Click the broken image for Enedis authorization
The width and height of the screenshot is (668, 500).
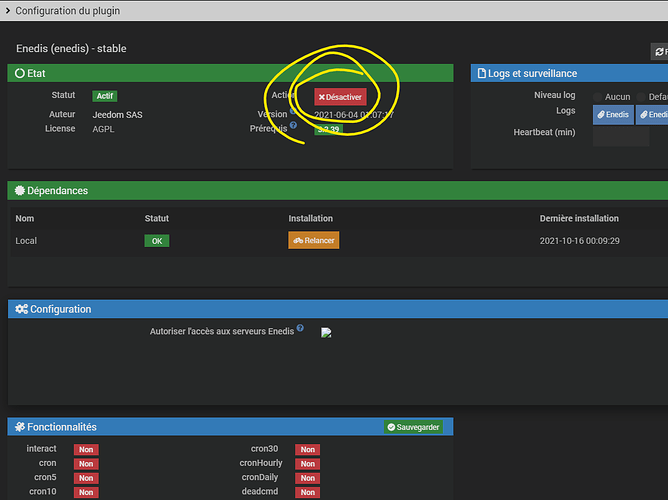(x=326, y=333)
